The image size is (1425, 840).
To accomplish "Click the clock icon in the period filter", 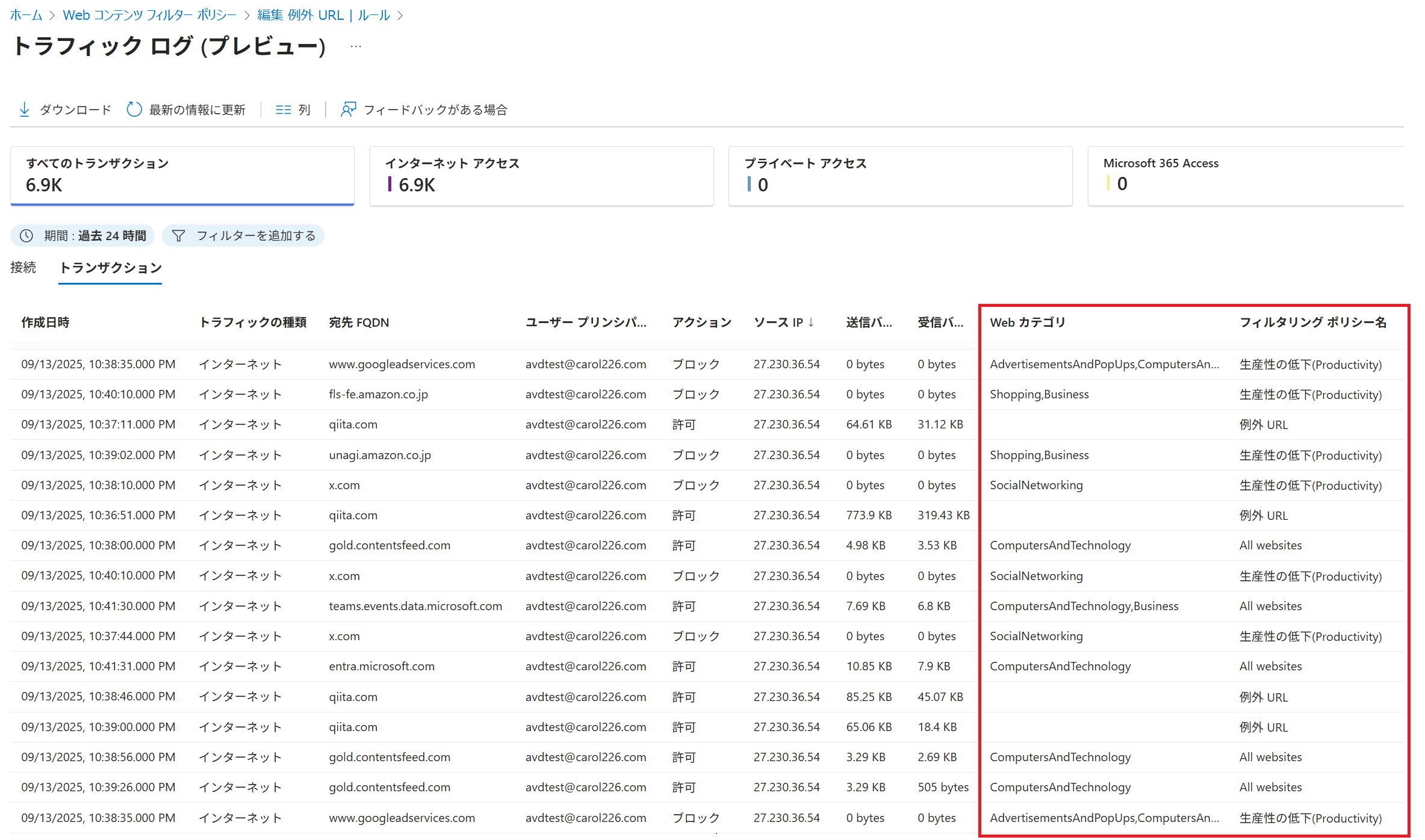I will pyautogui.click(x=26, y=236).
